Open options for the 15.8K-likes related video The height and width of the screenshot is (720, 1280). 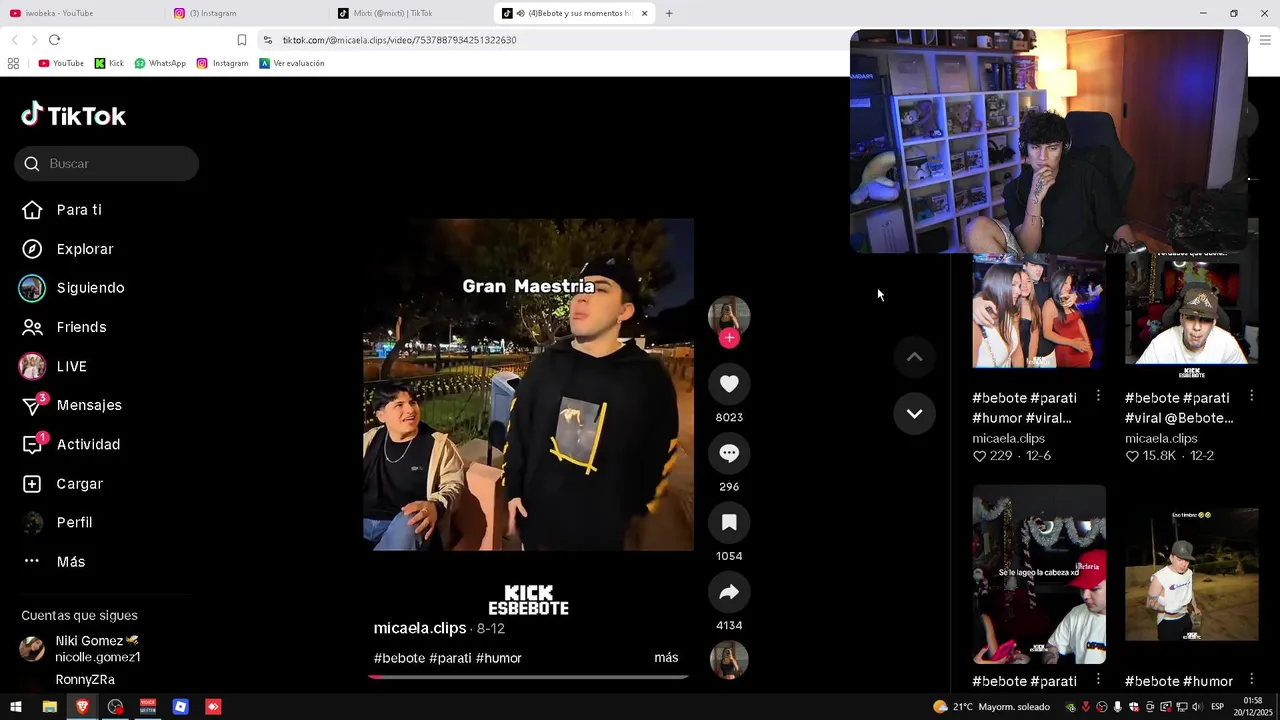1251,396
